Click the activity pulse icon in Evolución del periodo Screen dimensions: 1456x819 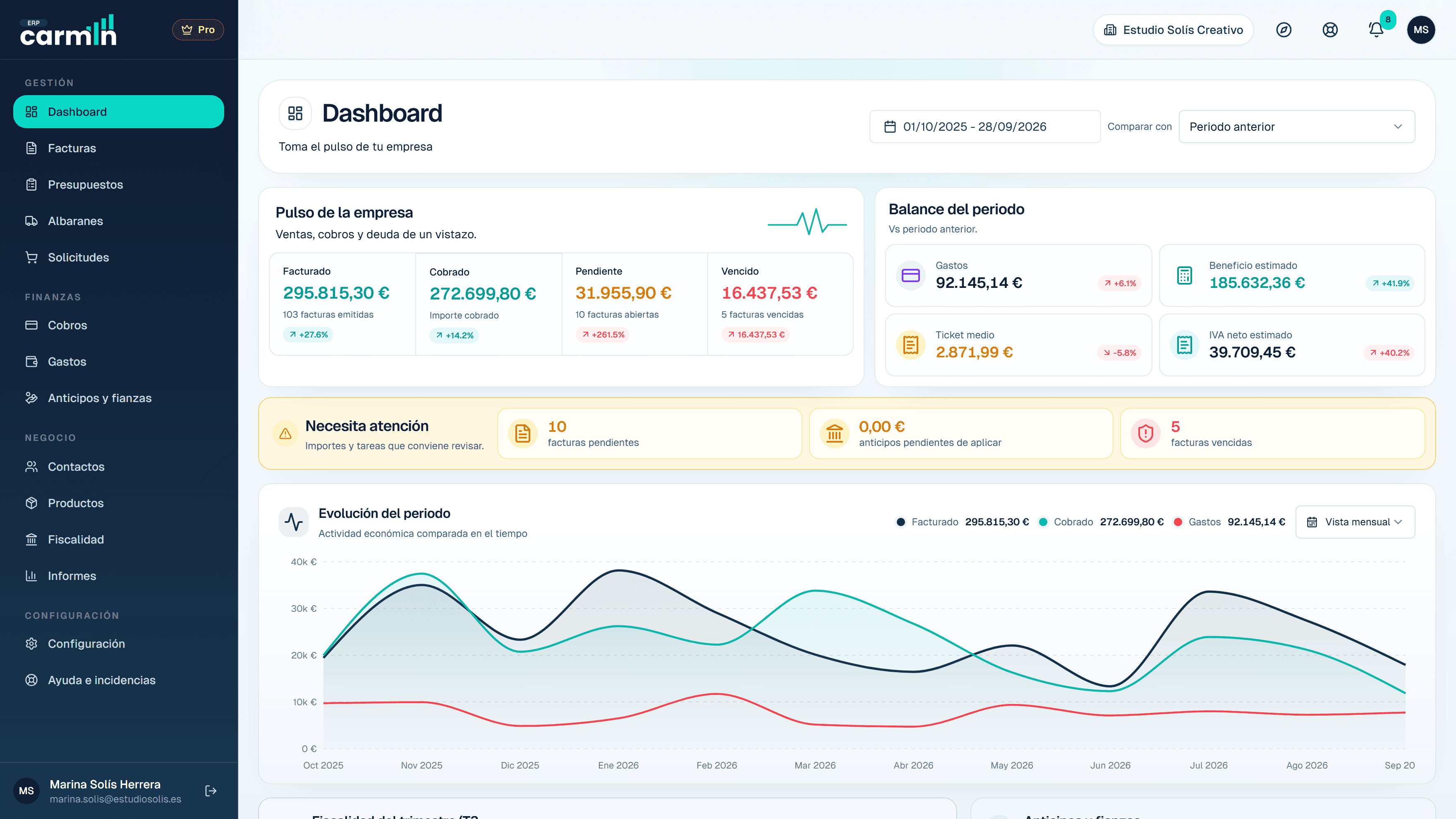click(294, 522)
